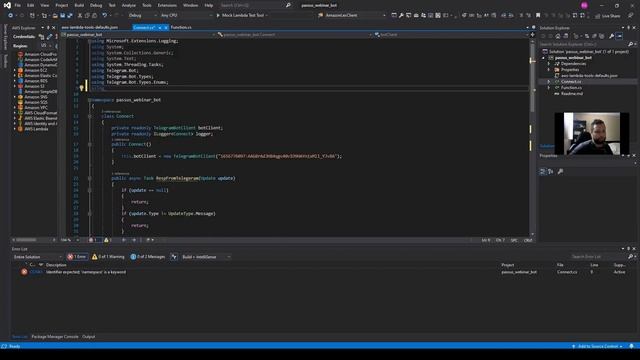The image size is (640, 360).
Task: Open the Build + IntelliSense dropdown
Action: (206, 257)
